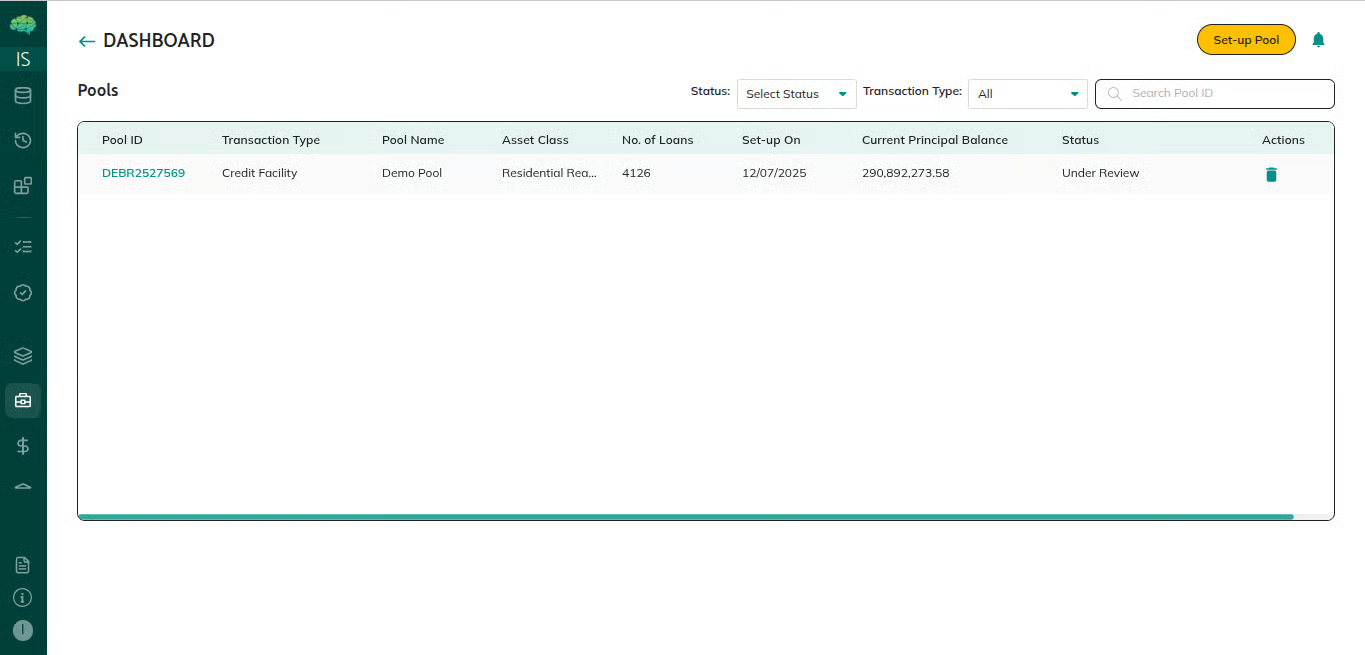Collapse the sidebar with the up chevron

click(22, 486)
